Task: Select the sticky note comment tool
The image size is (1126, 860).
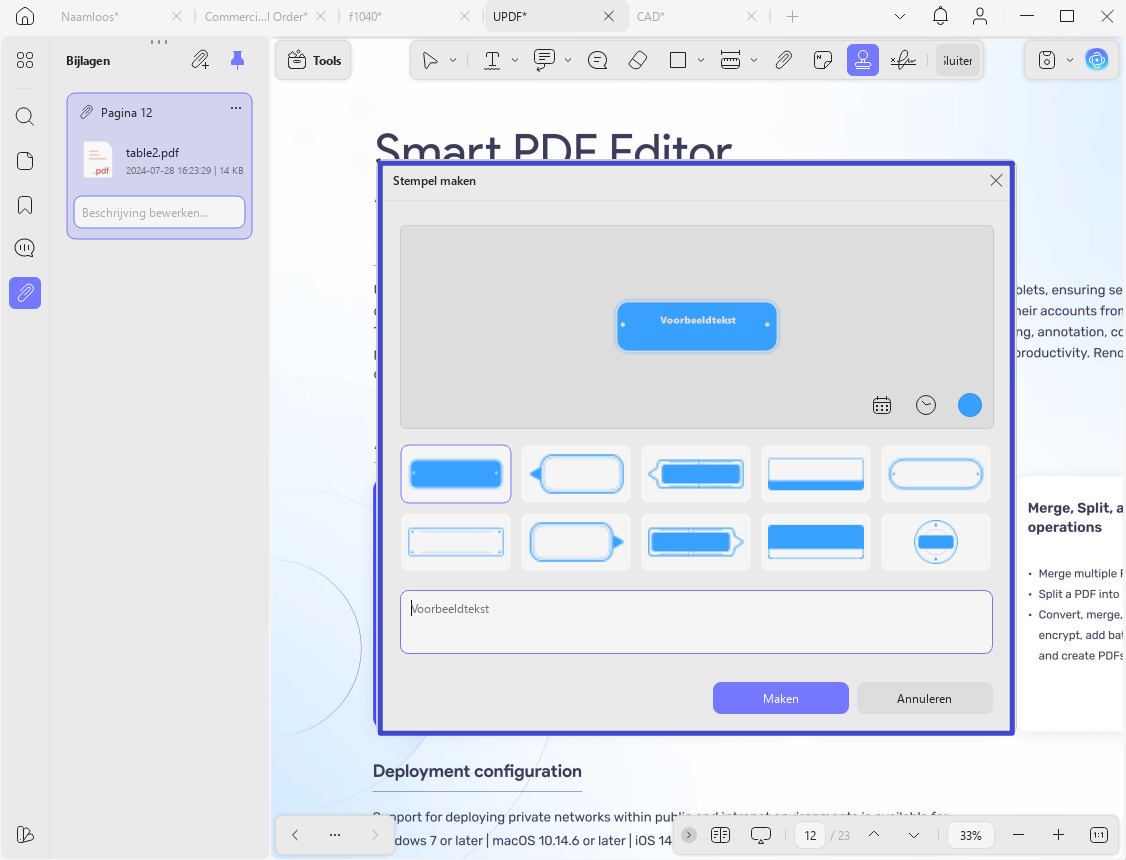Action: click(597, 60)
